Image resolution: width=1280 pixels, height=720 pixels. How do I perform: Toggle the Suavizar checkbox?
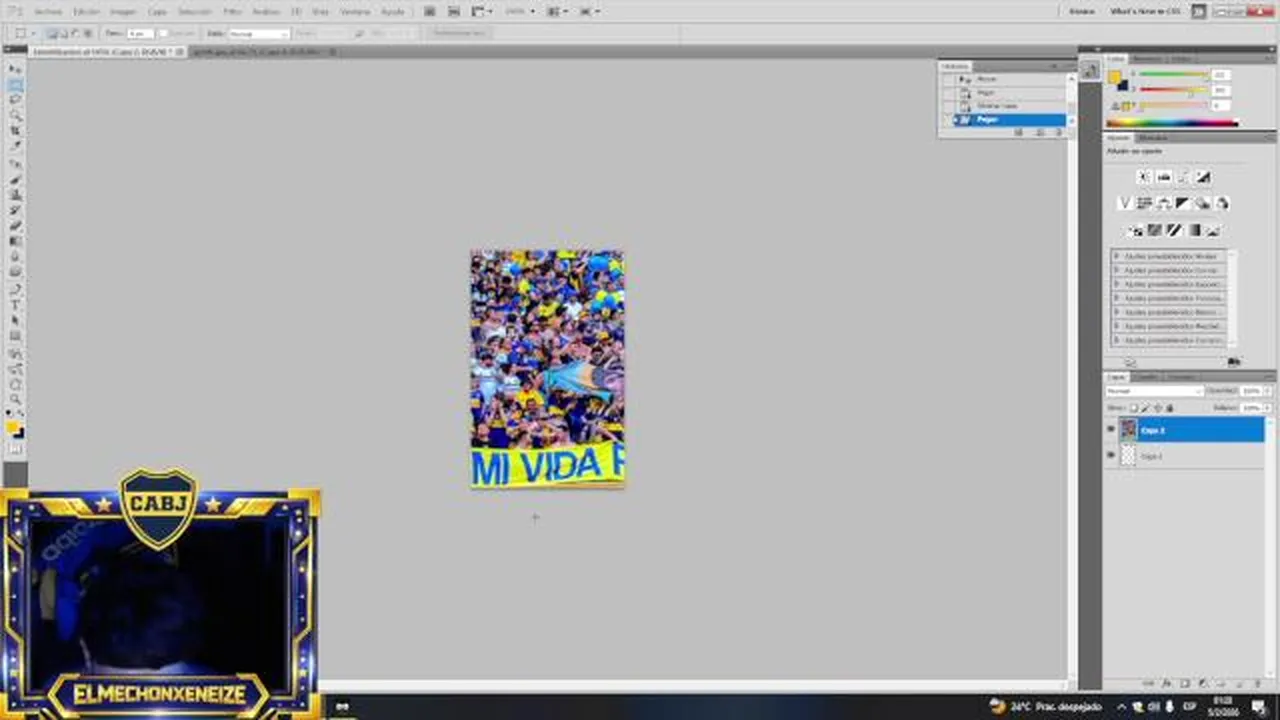(x=162, y=33)
